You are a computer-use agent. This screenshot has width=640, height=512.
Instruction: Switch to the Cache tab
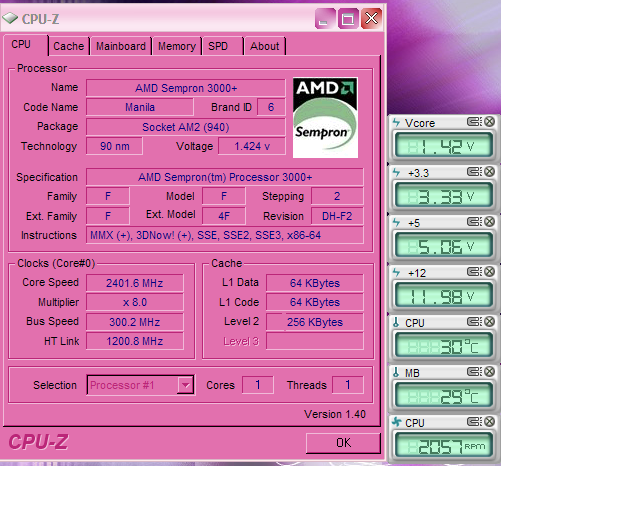pyautogui.click(x=69, y=46)
